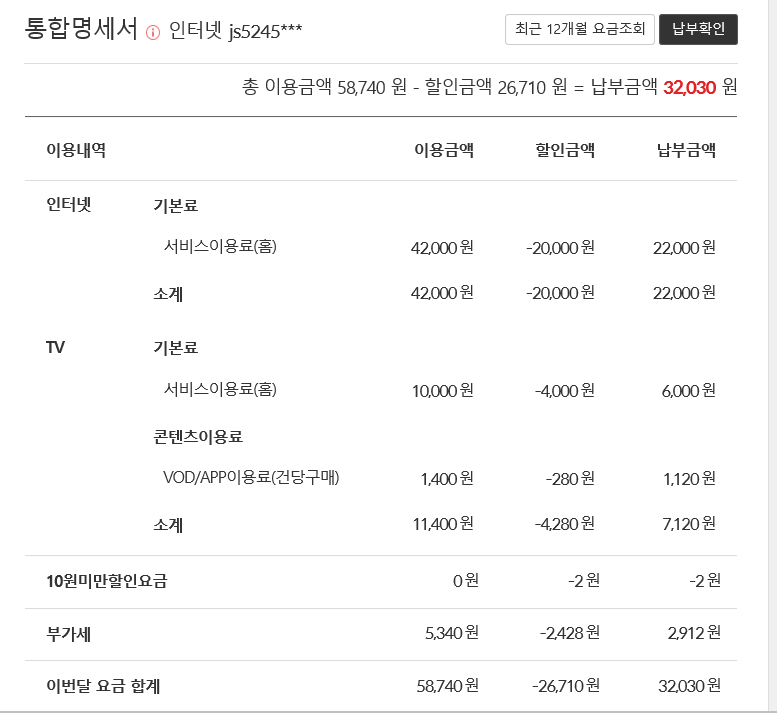Click the 통합명세서 heading

tap(81, 30)
